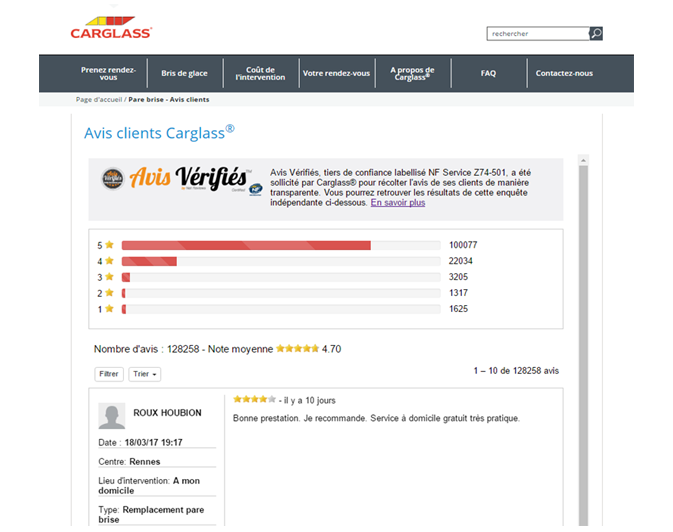Click the 3-star rating row star

pos(109,277)
